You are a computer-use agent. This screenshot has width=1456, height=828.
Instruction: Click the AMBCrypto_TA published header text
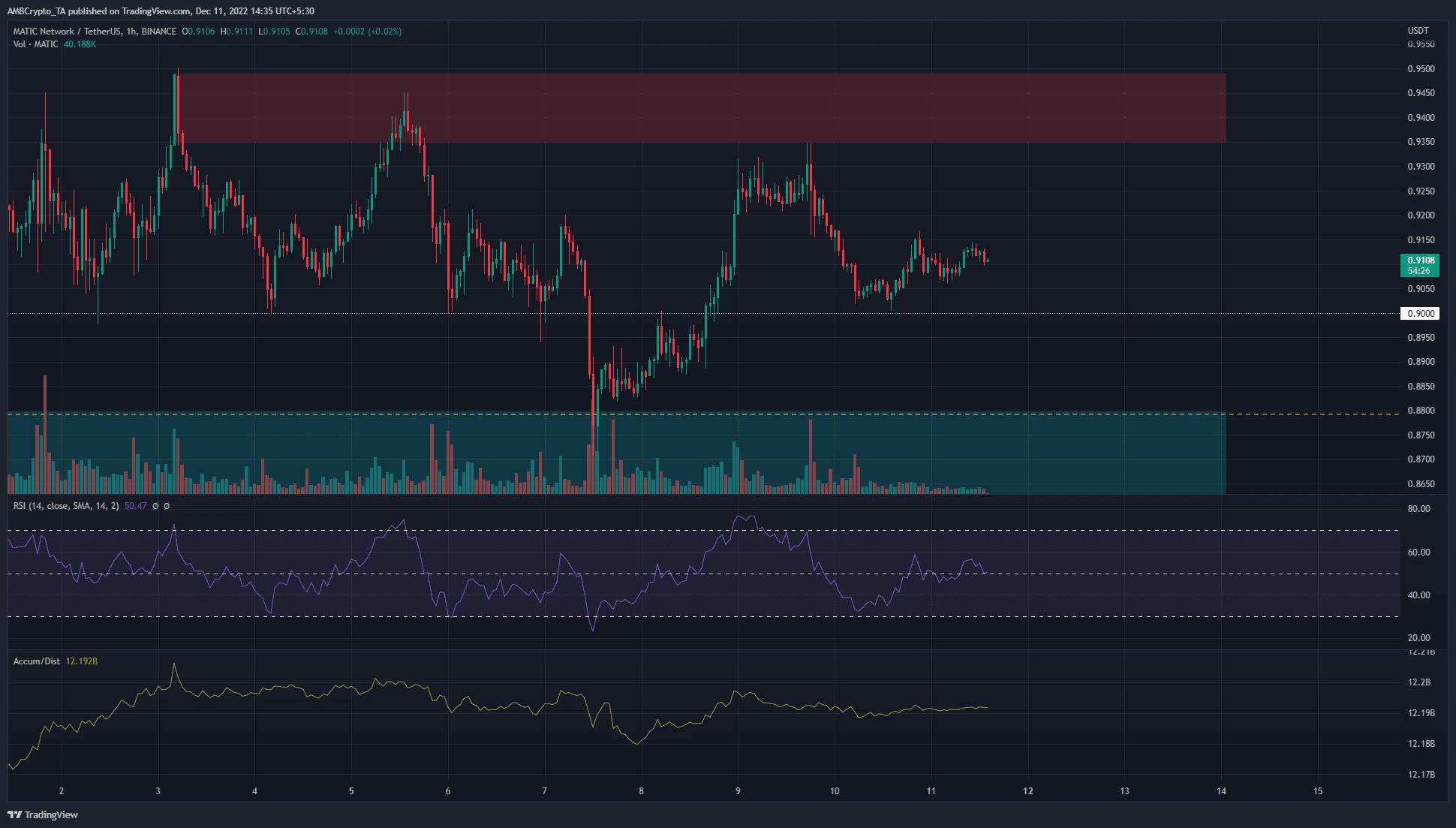click(x=161, y=11)
